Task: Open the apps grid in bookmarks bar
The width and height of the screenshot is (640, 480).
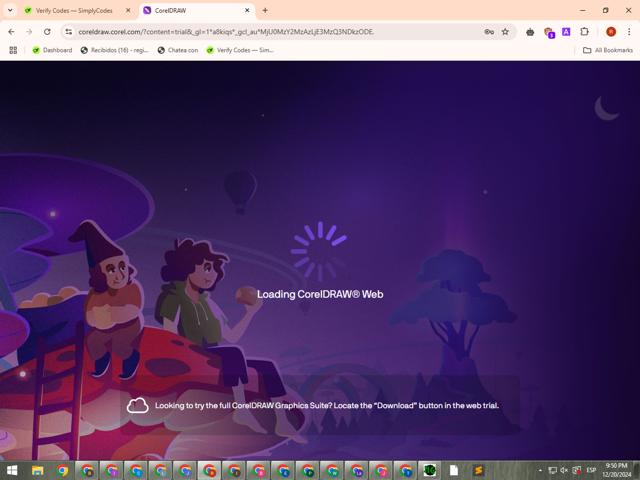Action: (x=13, y=50)
